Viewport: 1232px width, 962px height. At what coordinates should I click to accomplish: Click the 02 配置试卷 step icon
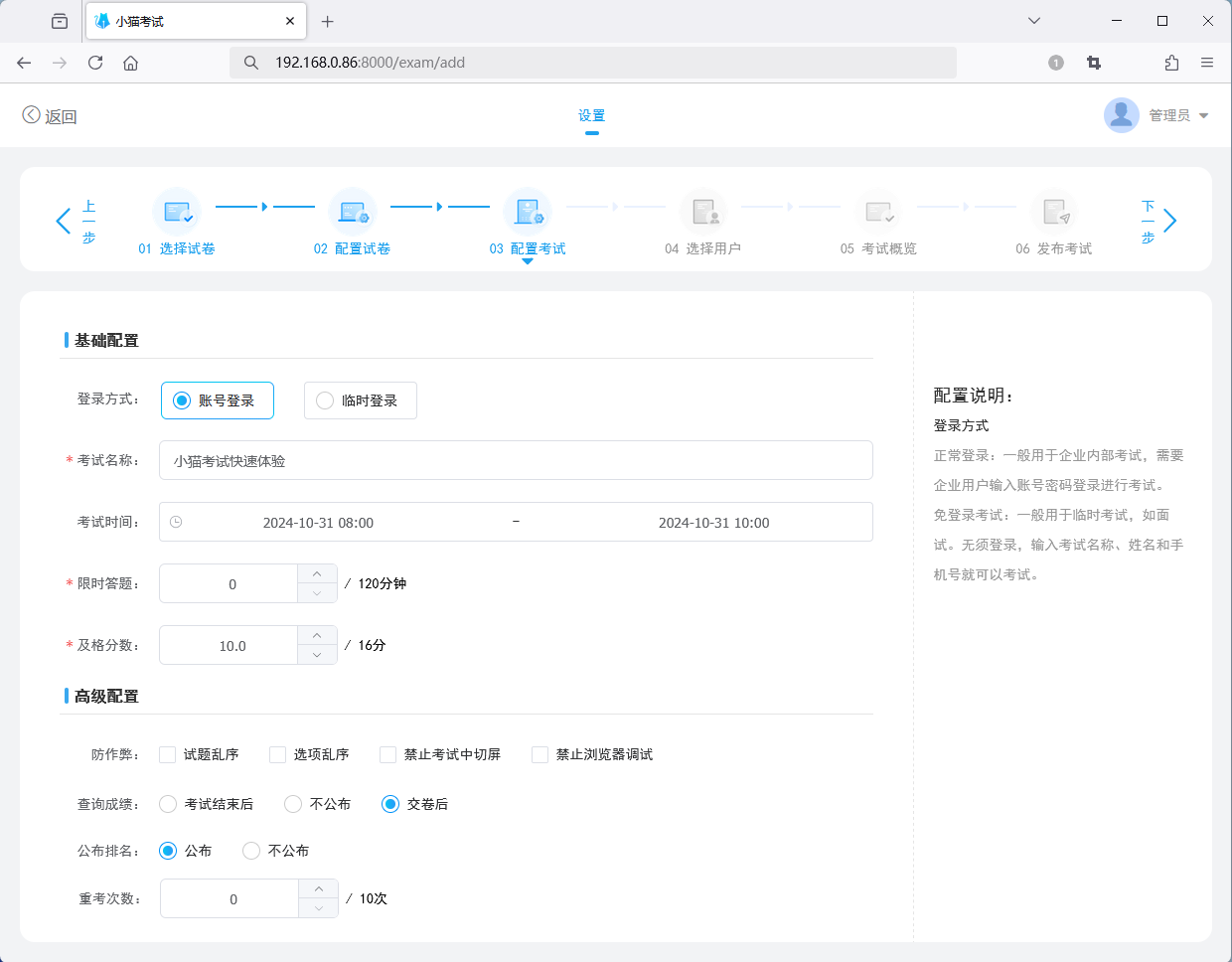click(353, 212)
